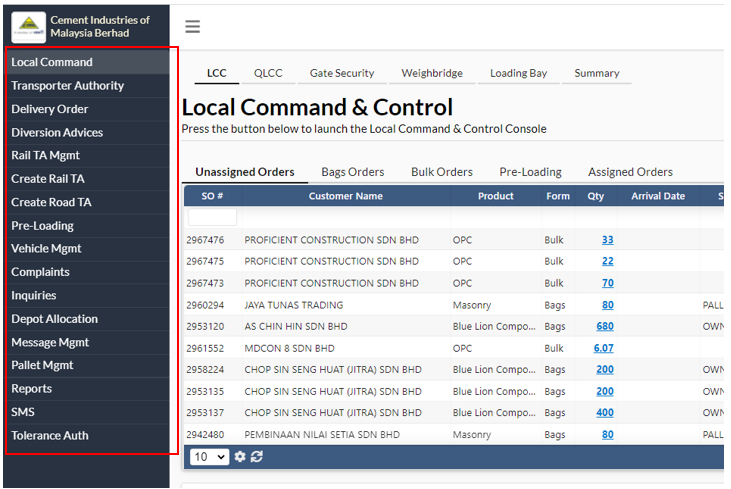Select Unassigned Orders tab
The image size is (731, 489).
245,172
